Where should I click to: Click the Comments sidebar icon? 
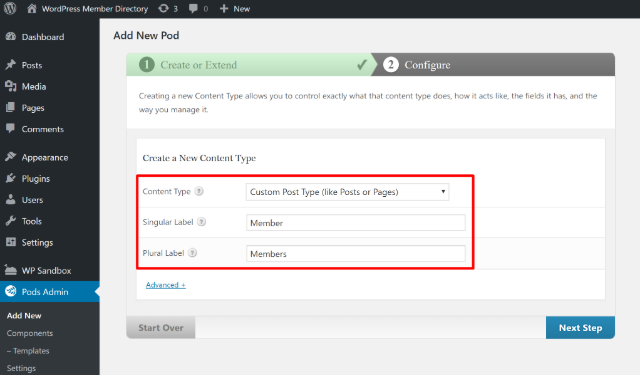pyautogui.click(x=11, y=129)
